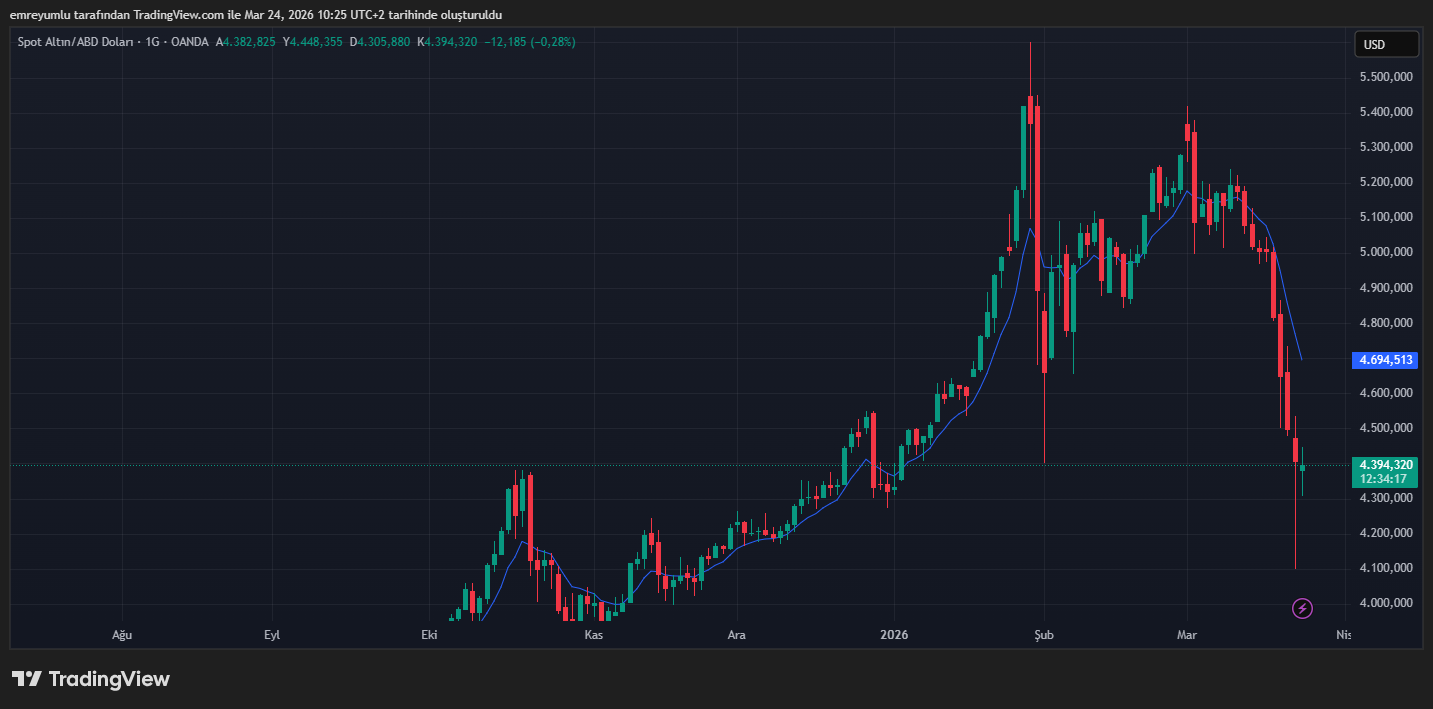
Task: Click the TradingView wordmark text
Action: tap(109, 679)
